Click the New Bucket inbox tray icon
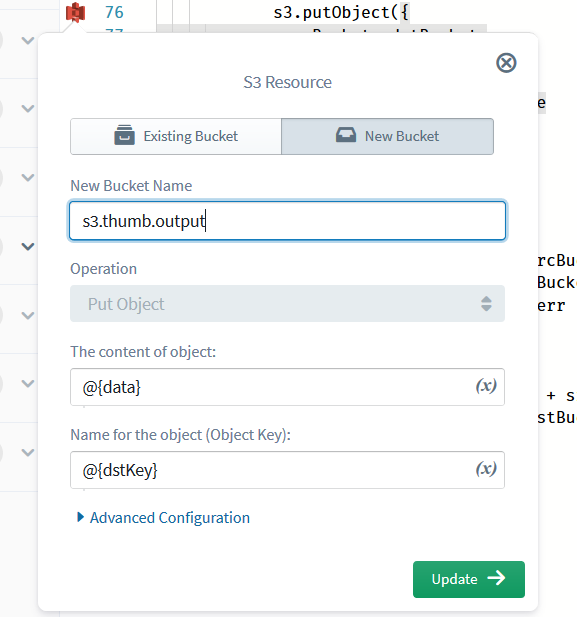The width and height of the screenshot is (577, 617). tap(346, 135)
